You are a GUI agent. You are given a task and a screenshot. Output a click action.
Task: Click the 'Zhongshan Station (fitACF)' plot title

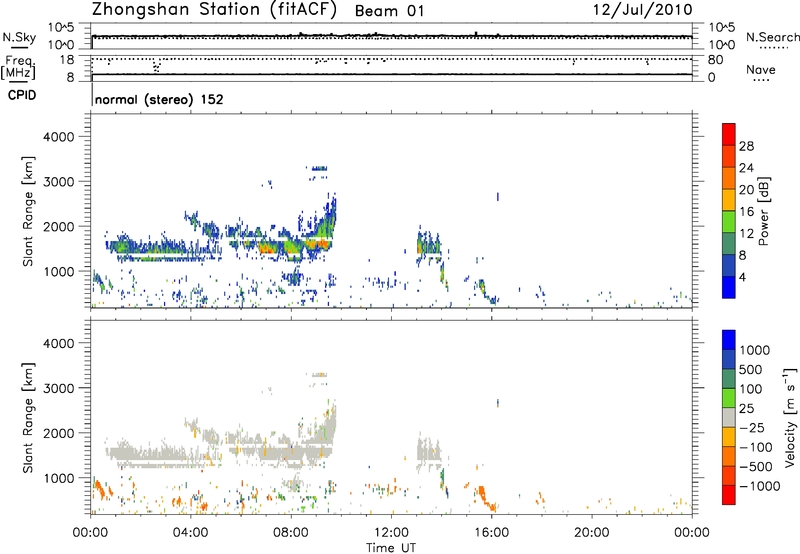pos(214,10)
